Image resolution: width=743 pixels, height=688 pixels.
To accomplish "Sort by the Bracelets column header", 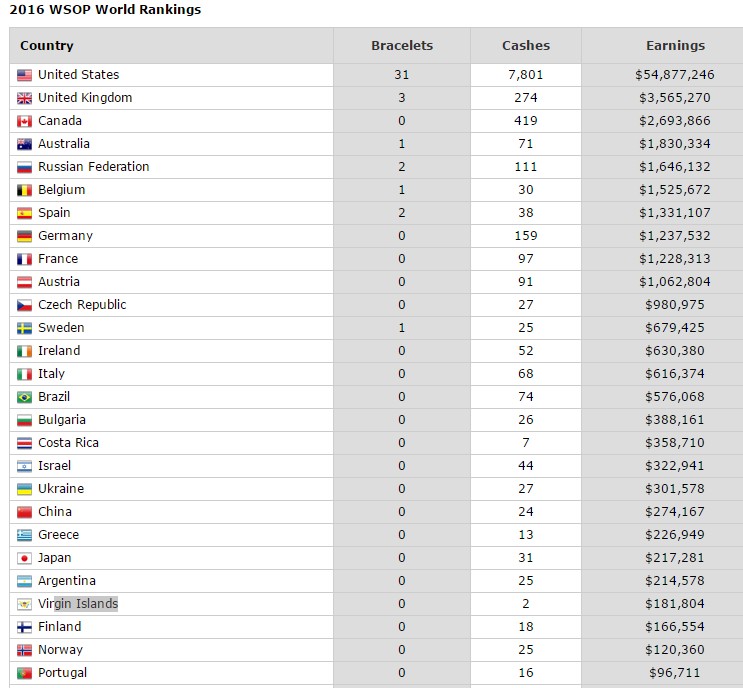I will (x=402, y=45).
